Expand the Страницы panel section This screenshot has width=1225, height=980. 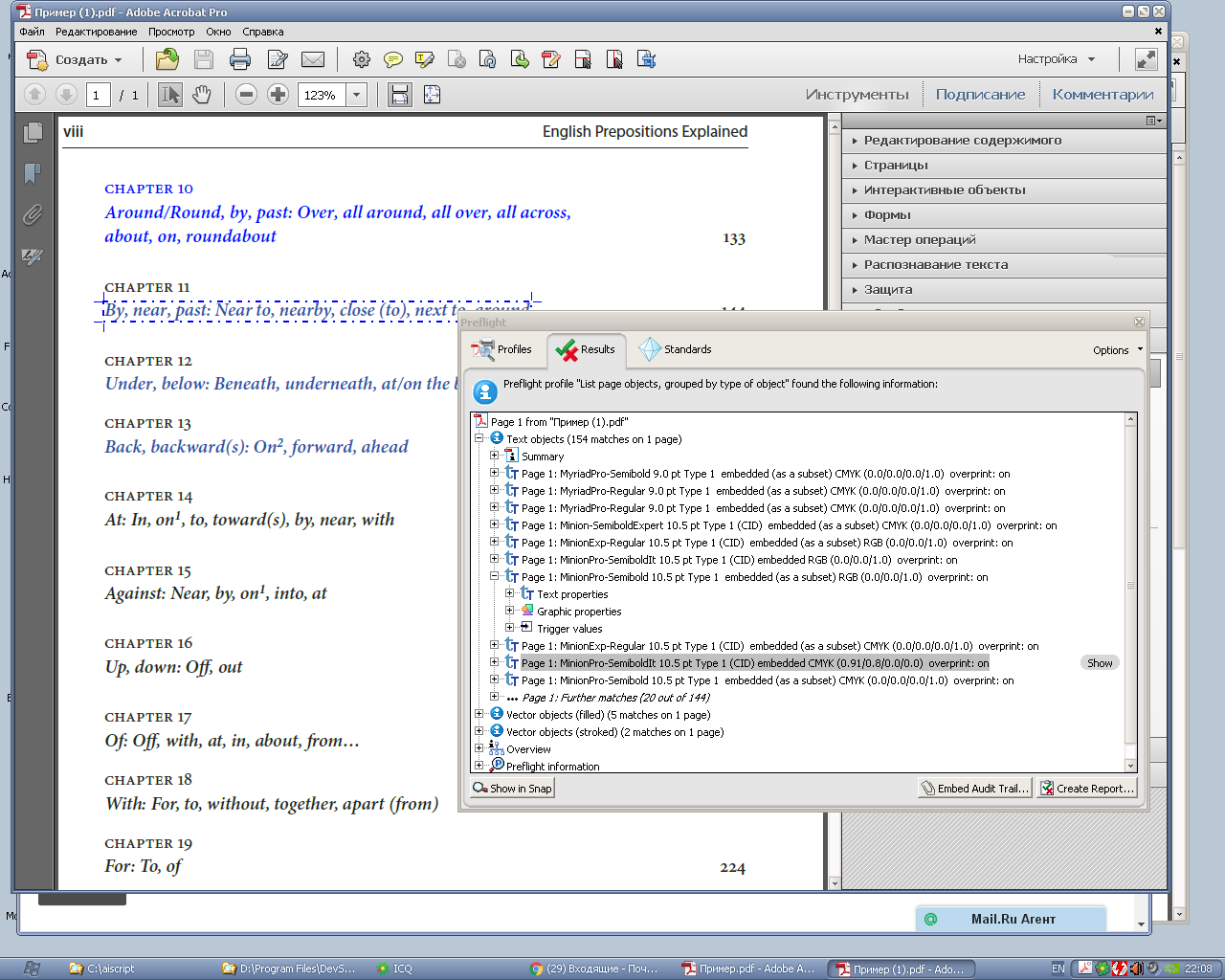1004,166
